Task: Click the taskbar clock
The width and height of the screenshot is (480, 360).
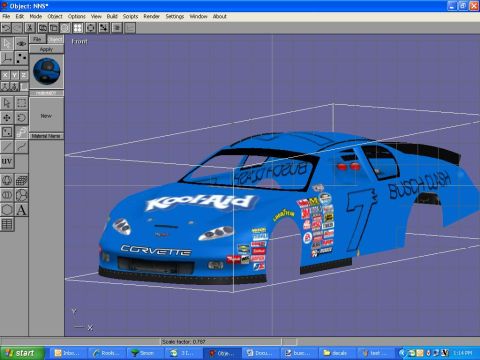Action: 462,353
